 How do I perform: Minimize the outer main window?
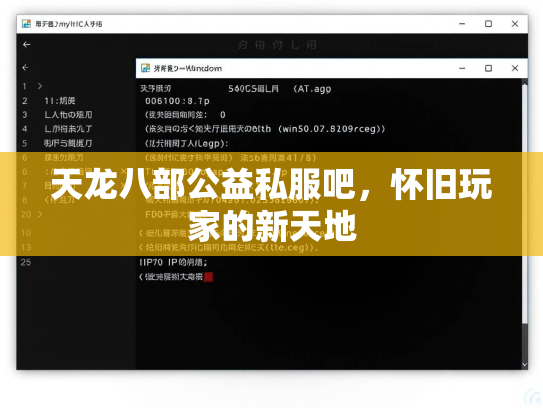click(462, 24)
